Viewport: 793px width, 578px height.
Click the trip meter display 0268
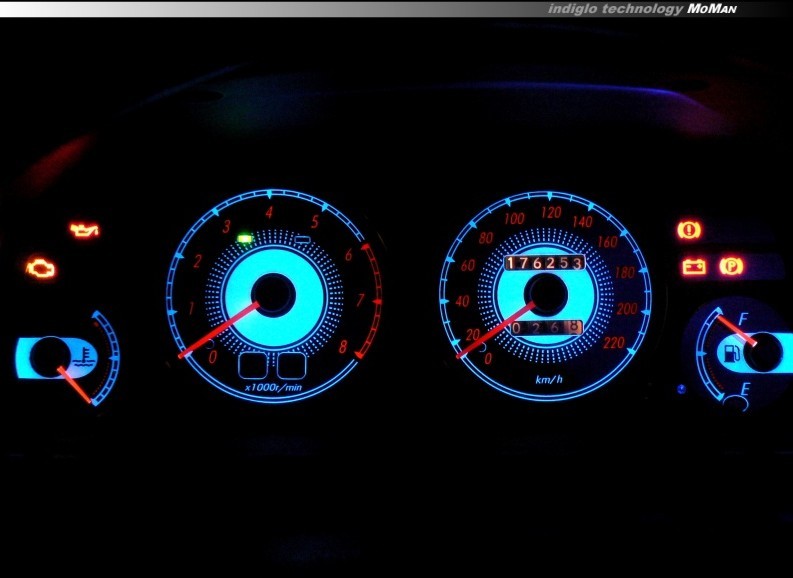pyautogui.click(x=544, y=328)
